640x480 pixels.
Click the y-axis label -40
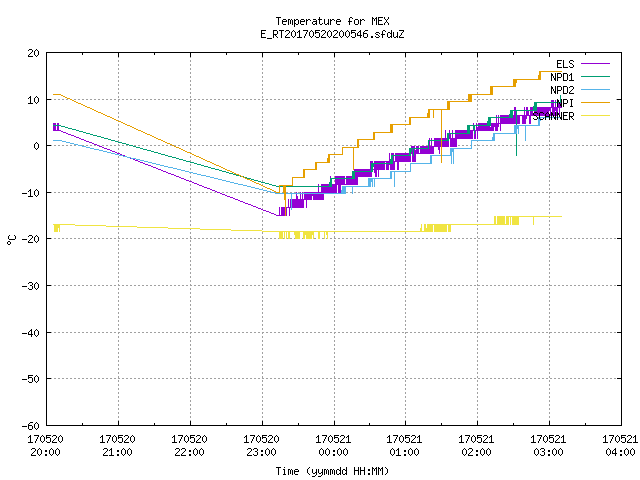[31, 333]
